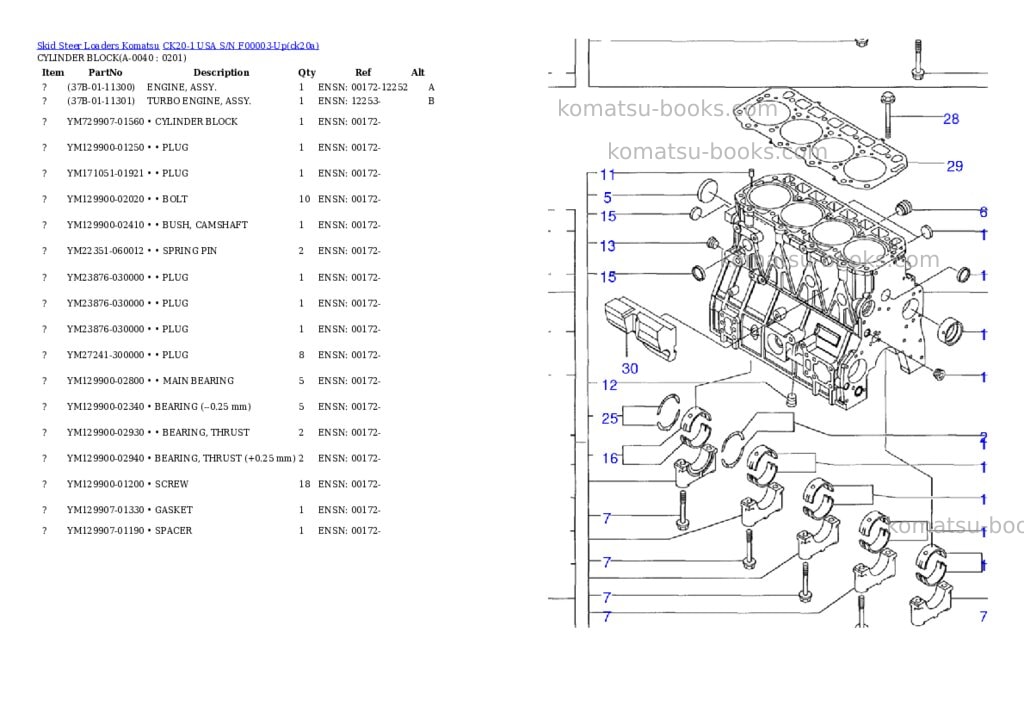Click callout number 11 in diagram

[608, 174]
